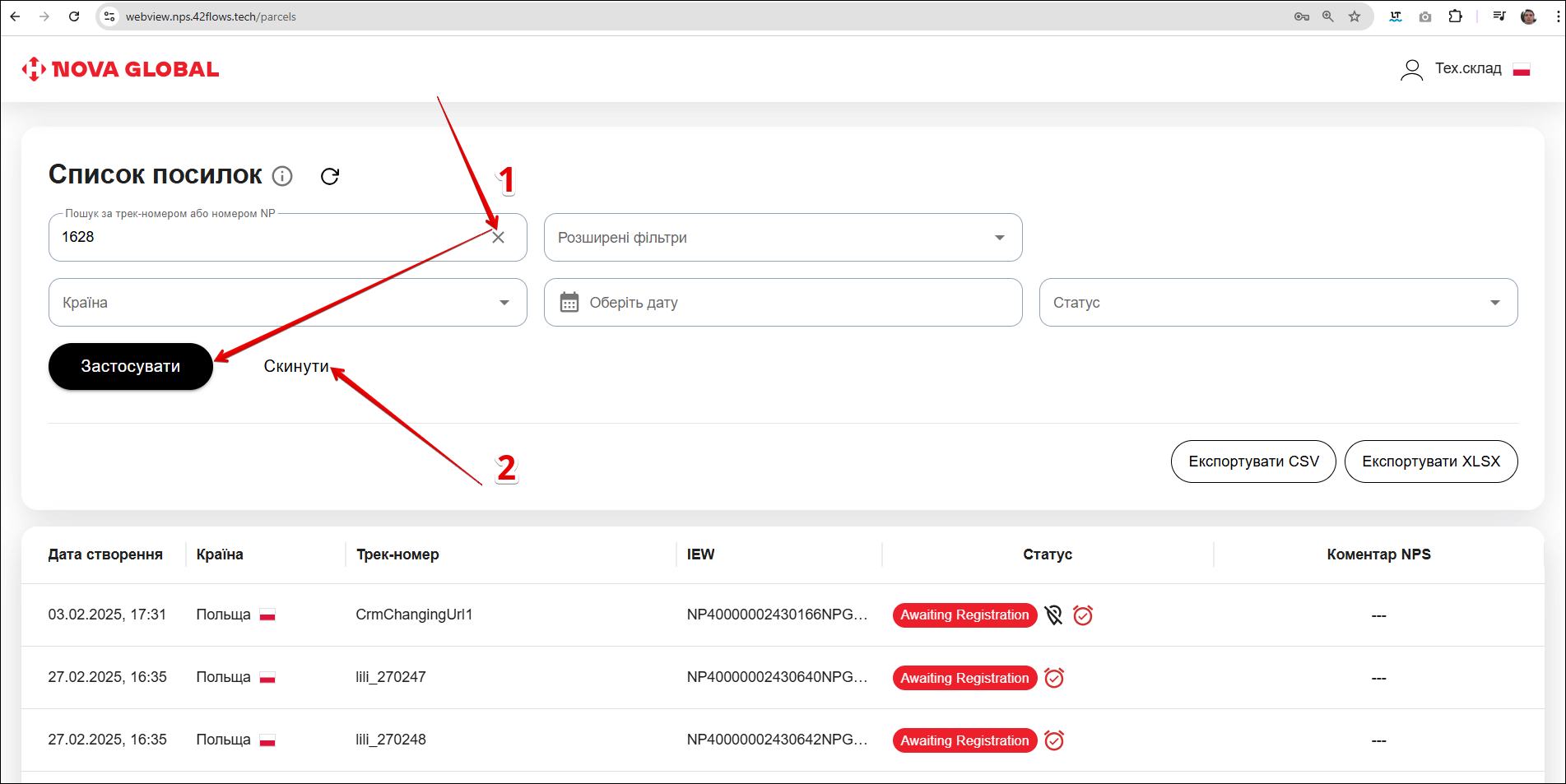Click the Awaiting Registration badge for lili_270248
The image size is (1566, 784).
point(964,740)
